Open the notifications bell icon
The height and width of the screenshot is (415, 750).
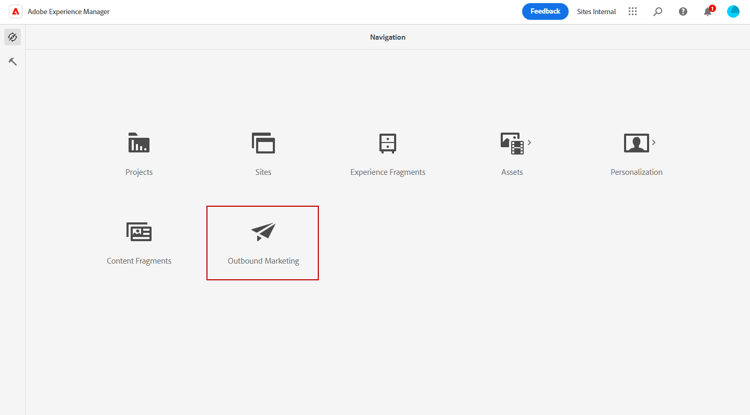pyautogui.click(x=707, y=11)
